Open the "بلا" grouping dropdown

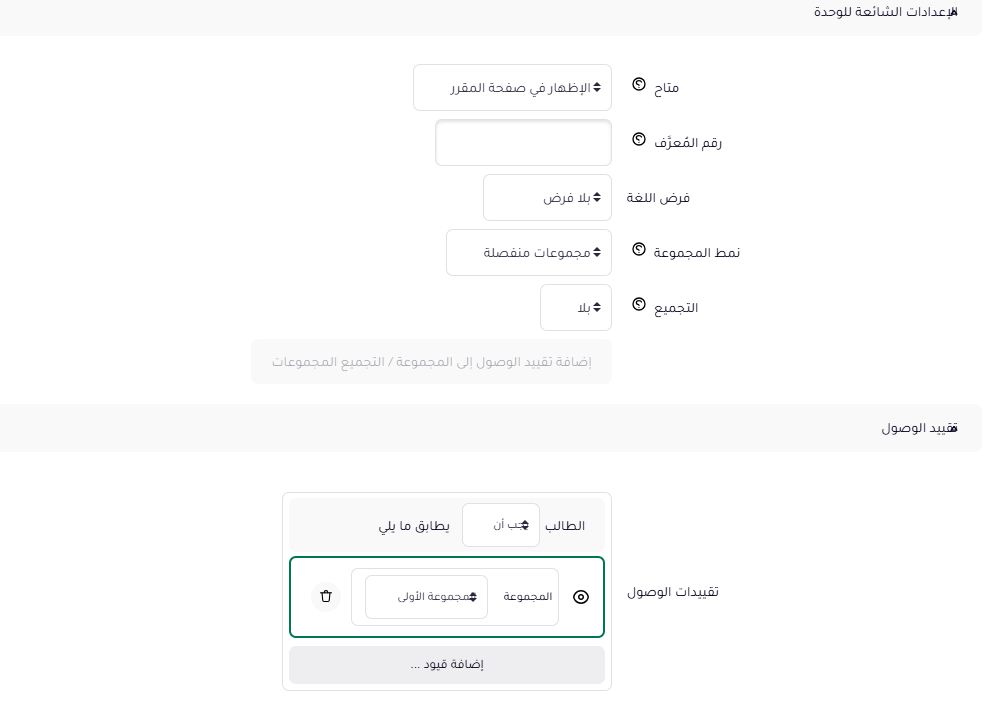(576, 307)
